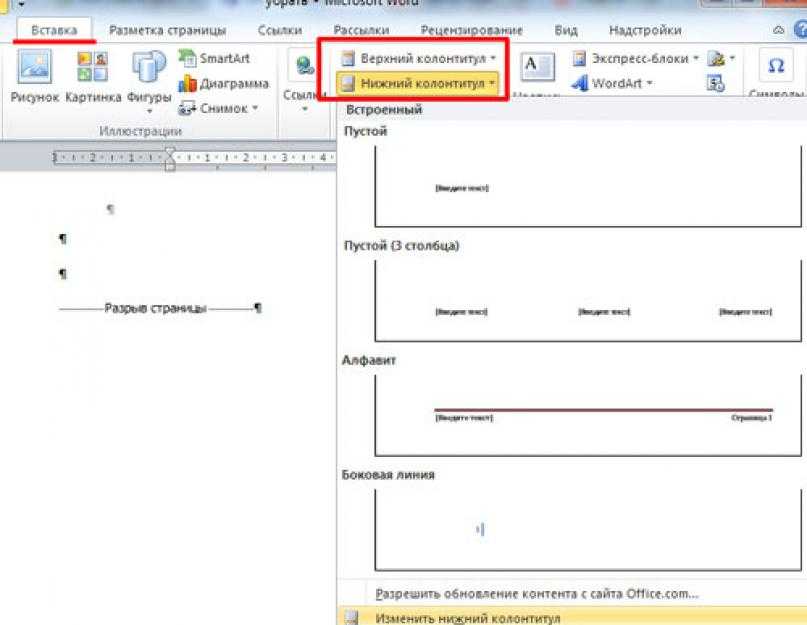Open the Надстройки tab
807x625 pixels.
tap(645, 30)
